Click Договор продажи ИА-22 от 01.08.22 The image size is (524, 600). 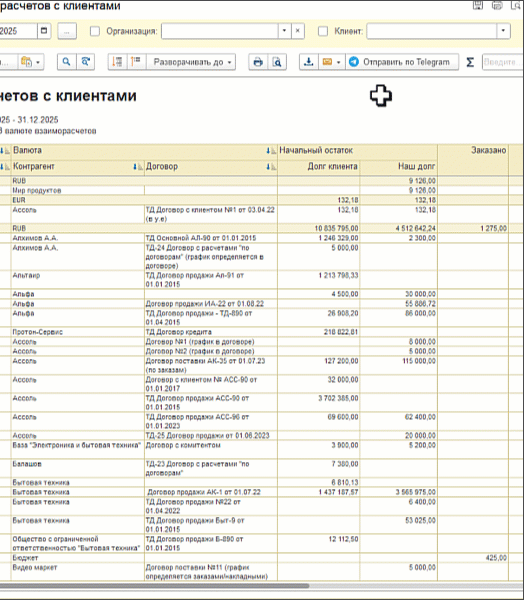click(x=211, y=304)
